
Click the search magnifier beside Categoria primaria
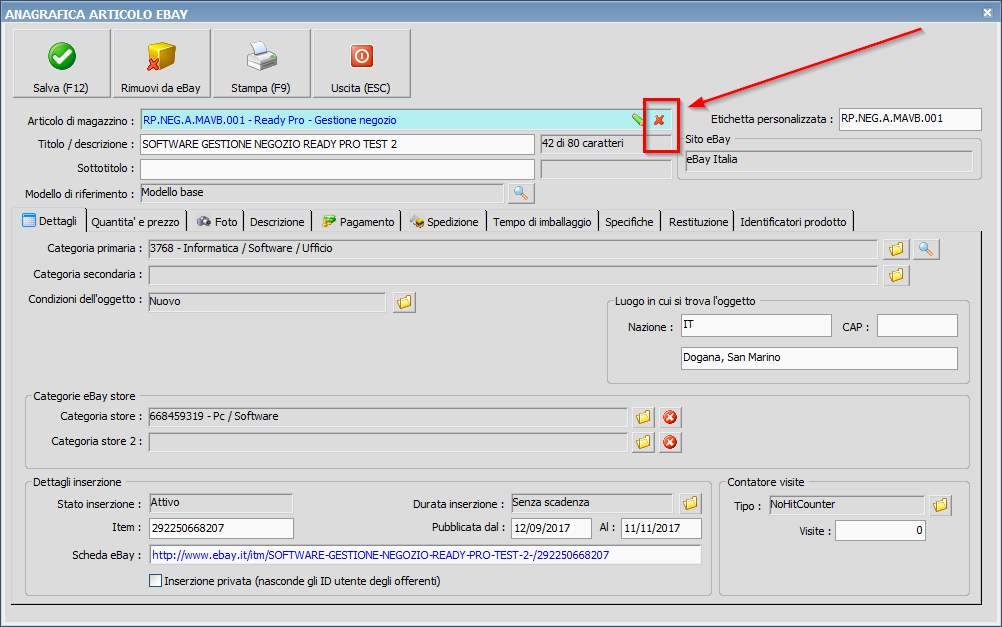coord(926,249)
